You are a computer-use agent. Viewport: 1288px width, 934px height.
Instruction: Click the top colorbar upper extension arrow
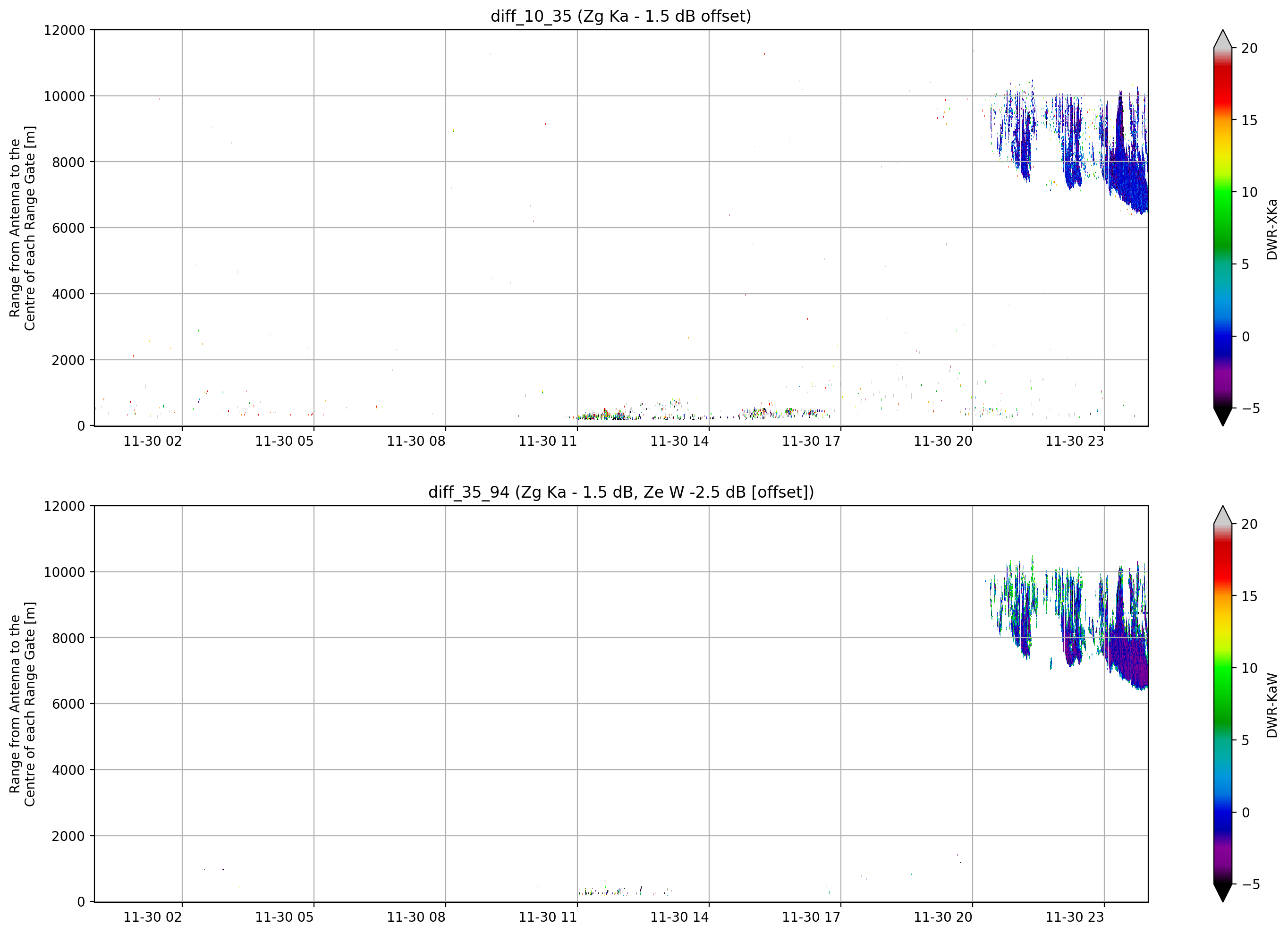[1223, 39]
